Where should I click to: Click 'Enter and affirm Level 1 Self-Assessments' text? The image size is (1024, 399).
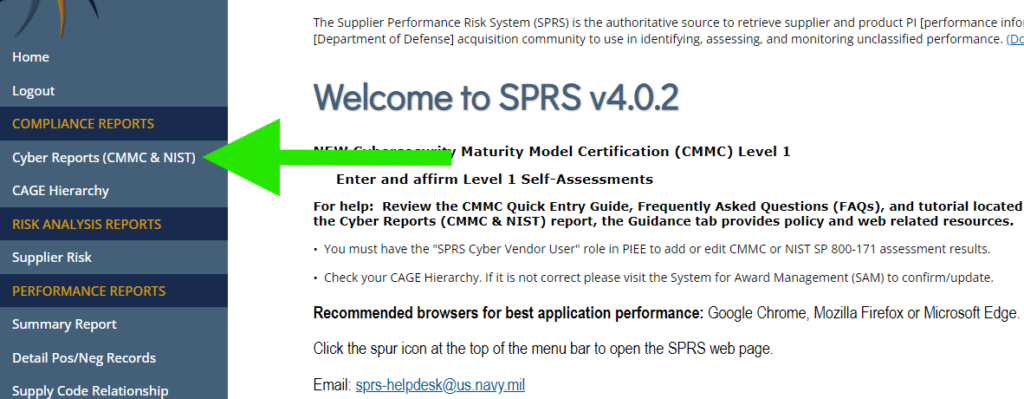[x=494, y=179]
